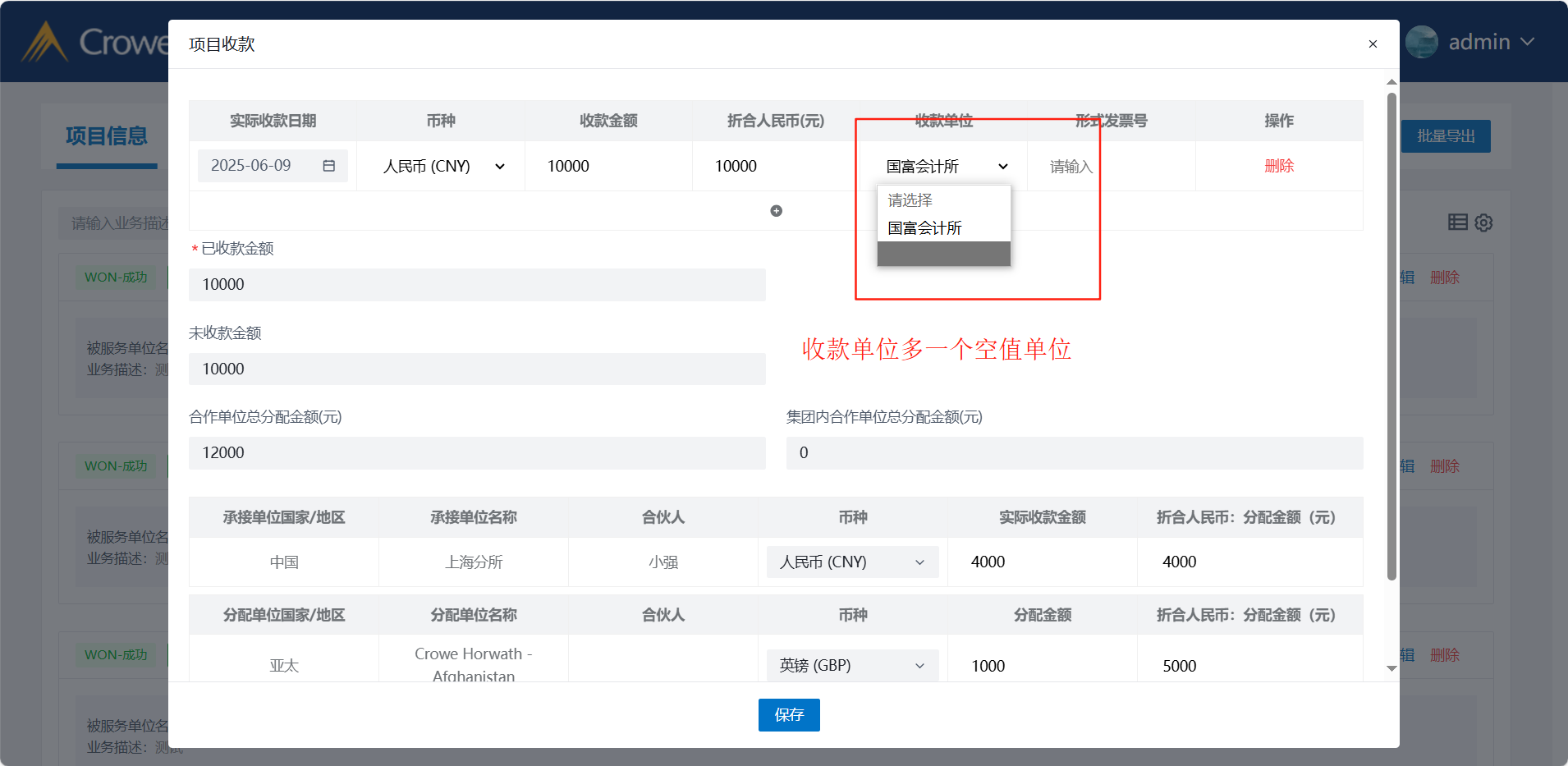The image size is (1568, 766).
Task: Expand the admin account menu chevron
Action: 1527,42
